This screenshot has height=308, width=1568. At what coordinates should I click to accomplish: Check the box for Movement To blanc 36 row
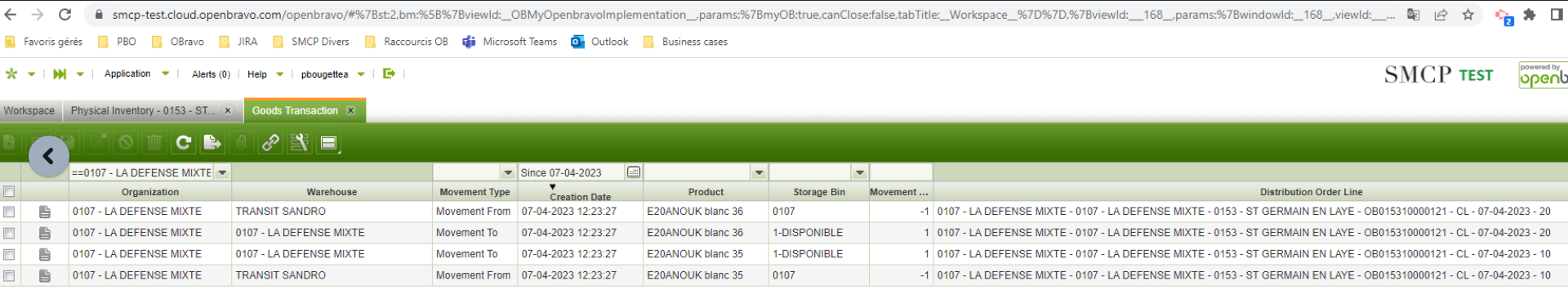point(9,233)
